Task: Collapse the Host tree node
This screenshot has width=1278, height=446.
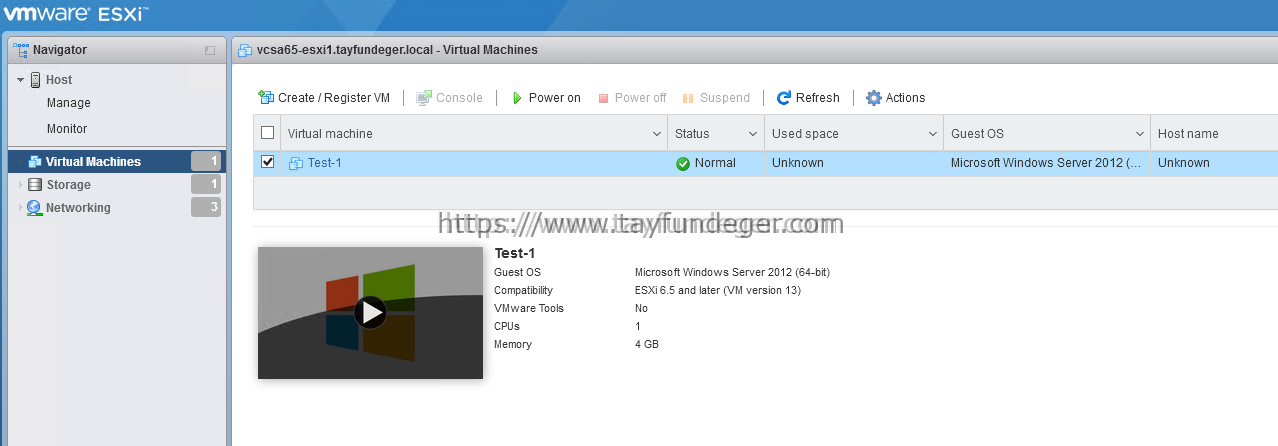Action: pyautogui.click(x=20, y=80)
